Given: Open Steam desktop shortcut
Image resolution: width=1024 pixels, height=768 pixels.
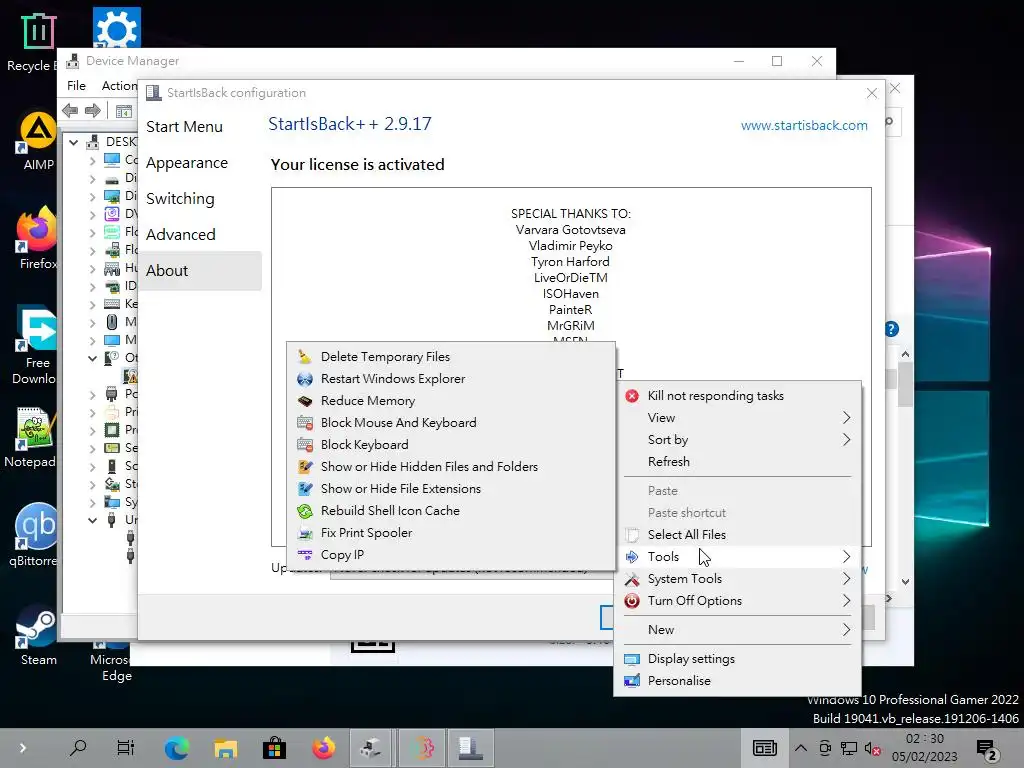Looking at the screenshot, I should (38, 635).
